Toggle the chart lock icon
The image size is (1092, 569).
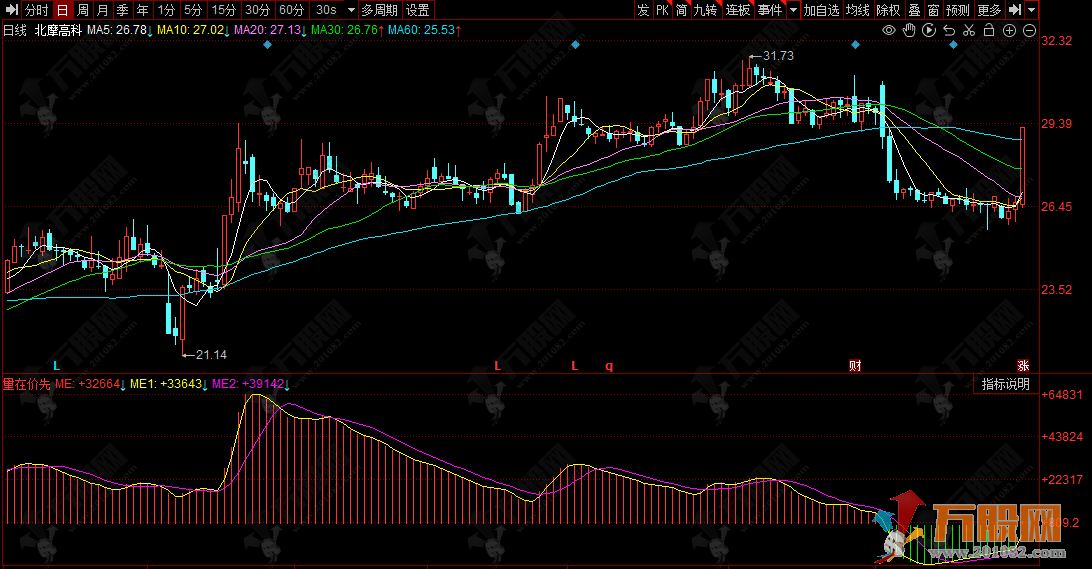click(x=989, y=31)
